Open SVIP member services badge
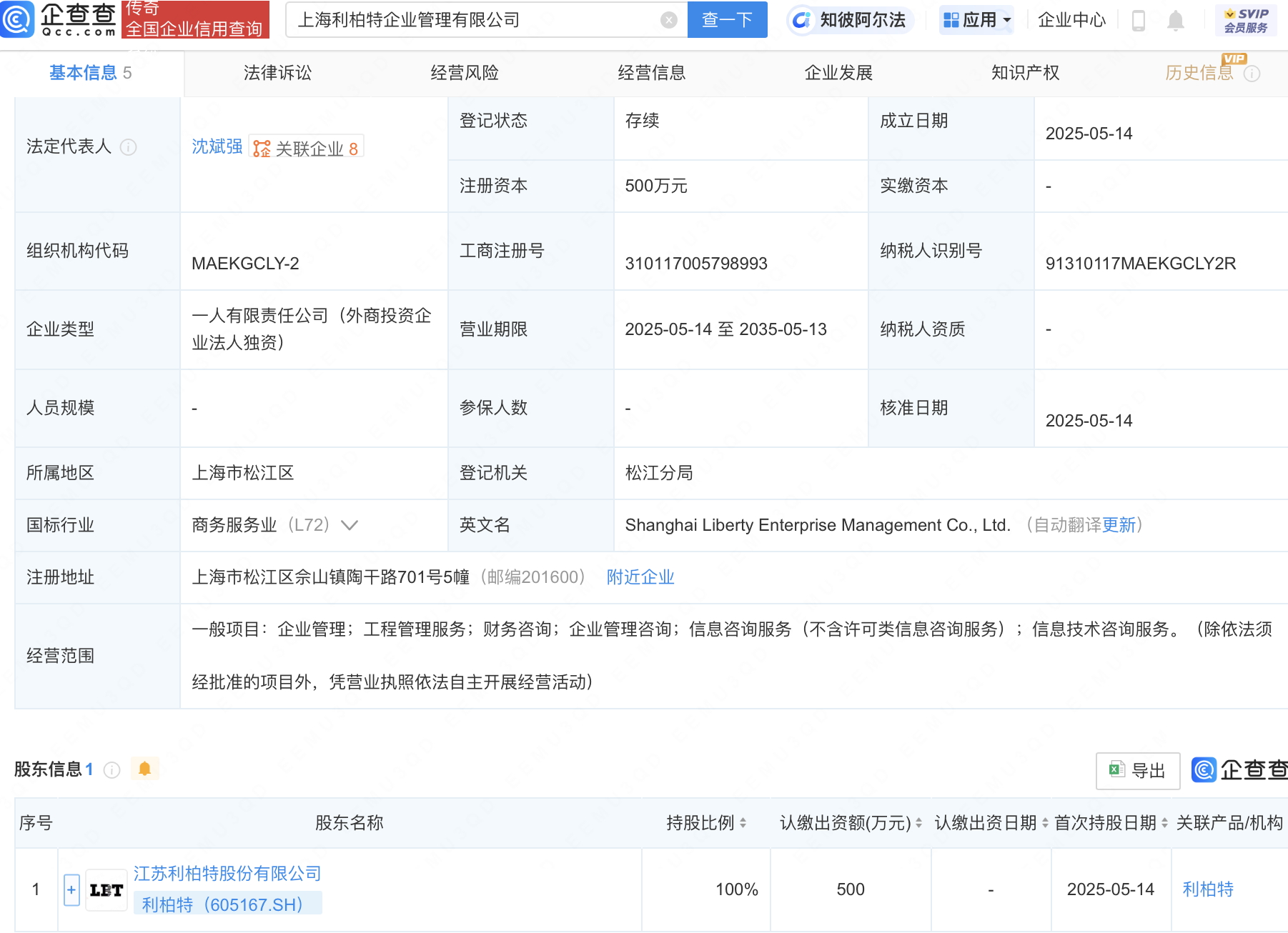Image resolution: width=1288 pixels, height=933 pixels. [1246, 21]
